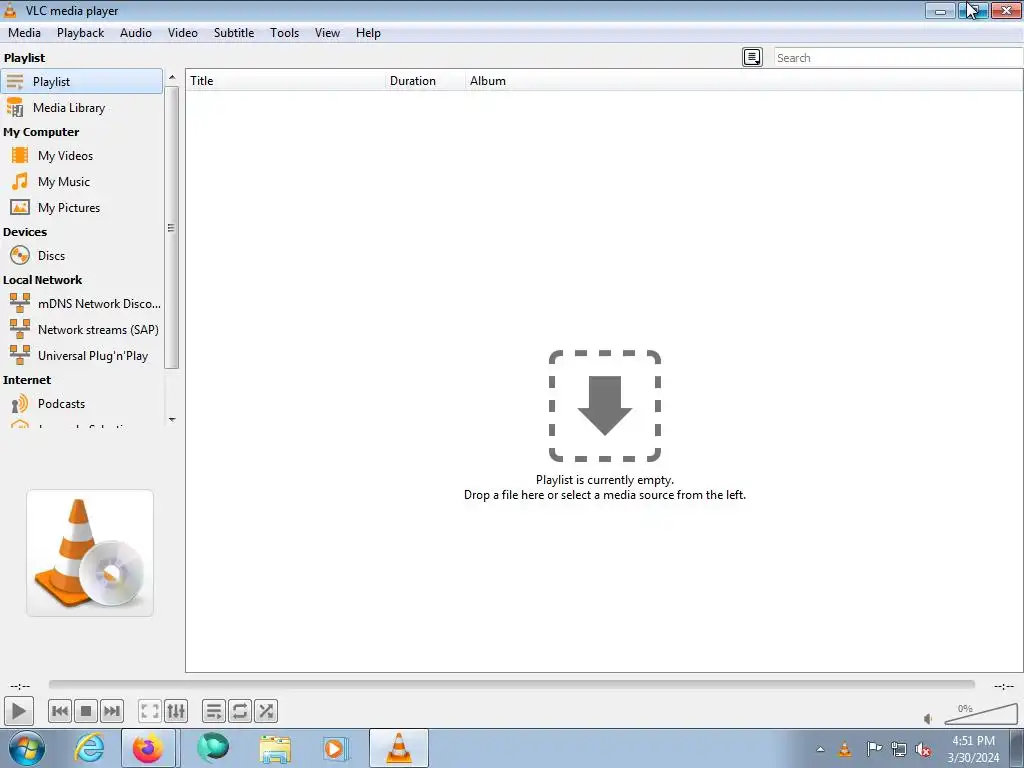Select Discs under Devices
Screen dimensions: 1024x768
[x=82, y=256]
